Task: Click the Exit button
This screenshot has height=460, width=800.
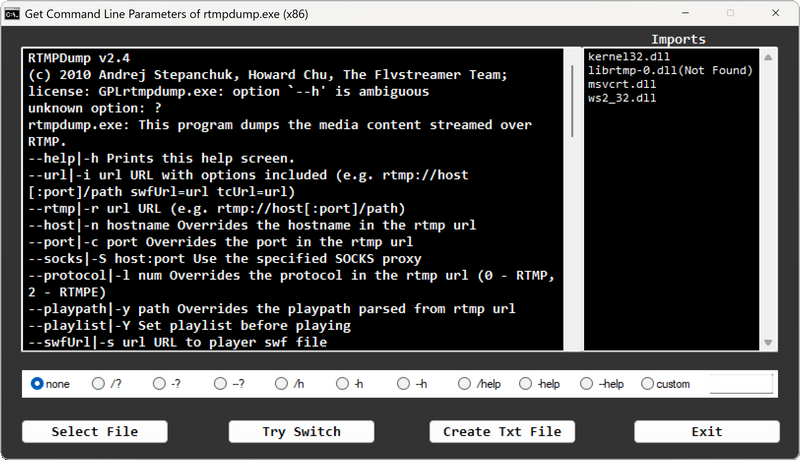Action: tap(707, 431)
